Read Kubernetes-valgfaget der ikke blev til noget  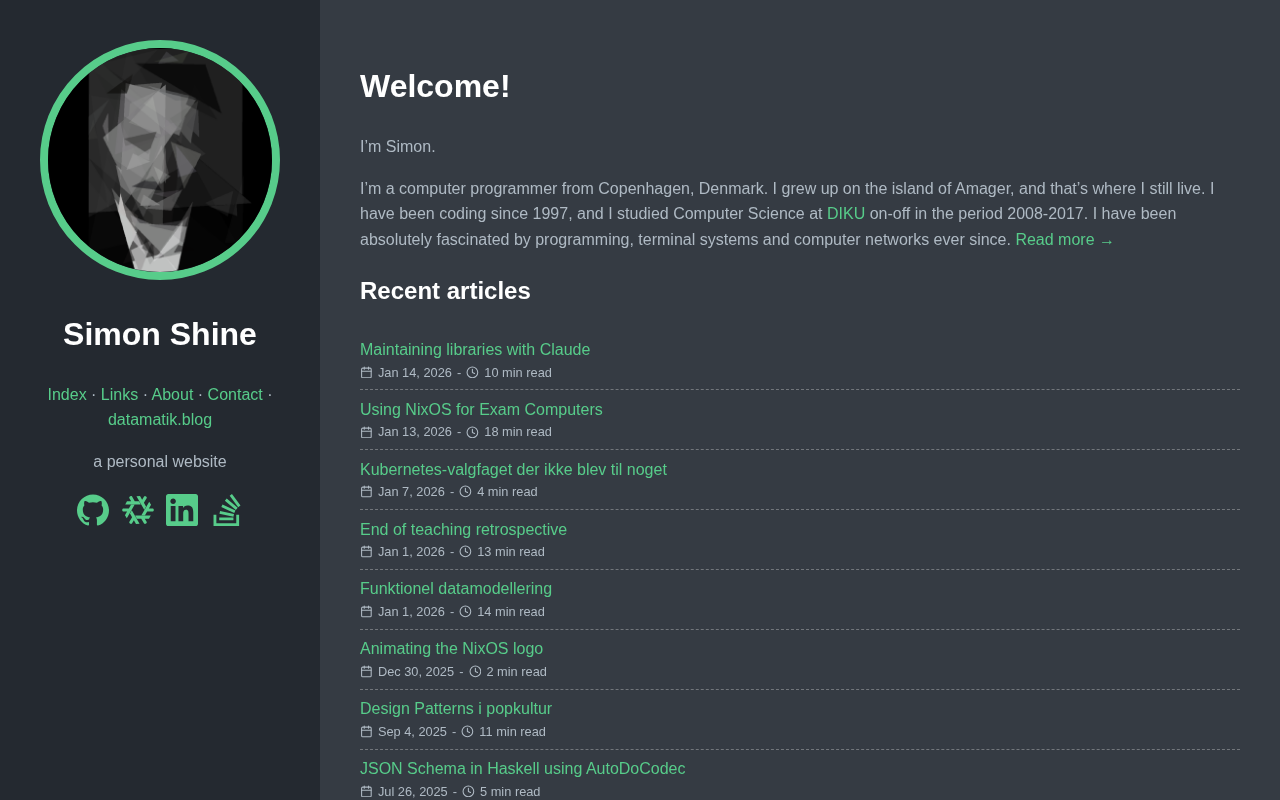coord(513,469)
